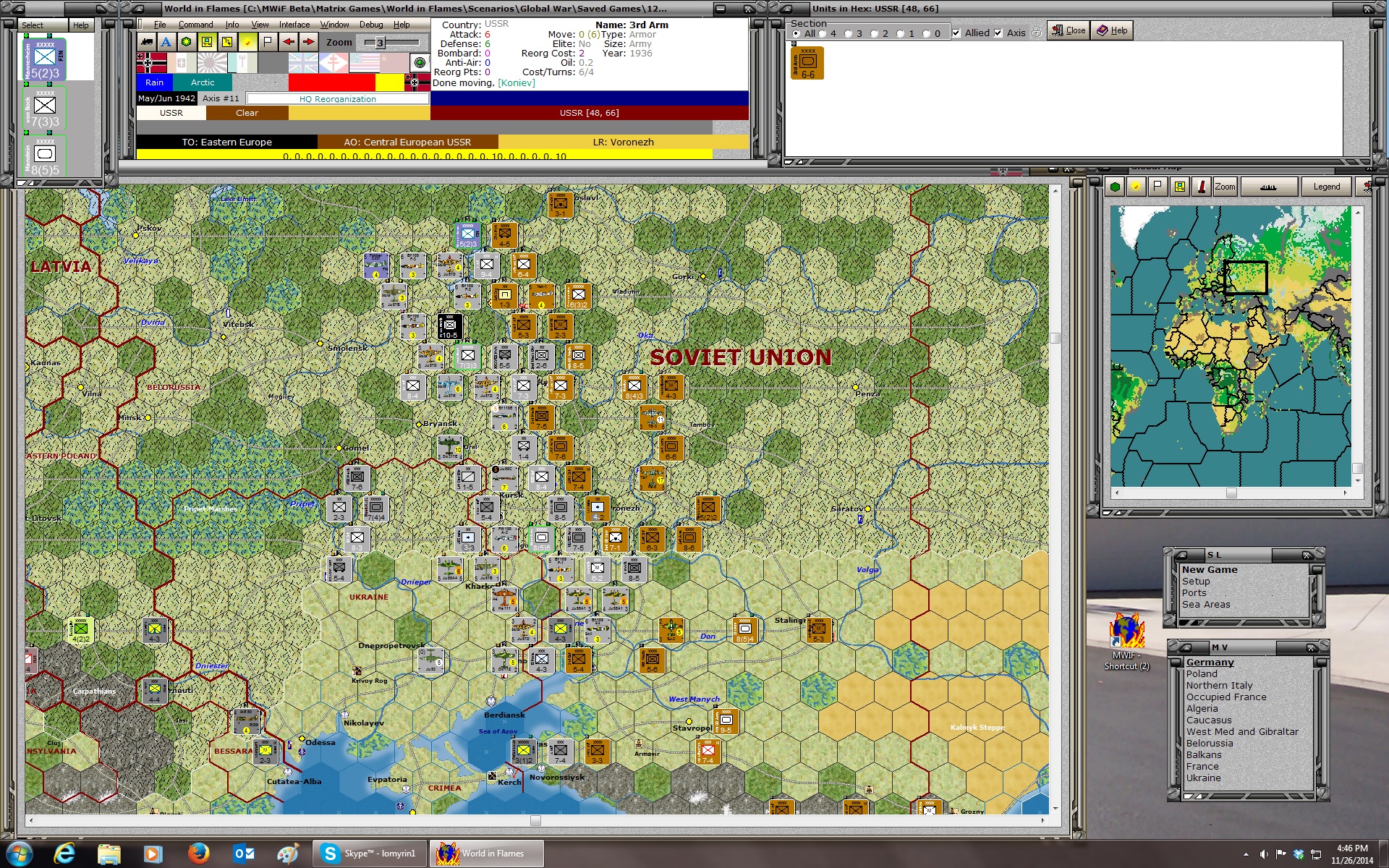Select the United States flag
The image size is (1389, 868).
[364, 63]
